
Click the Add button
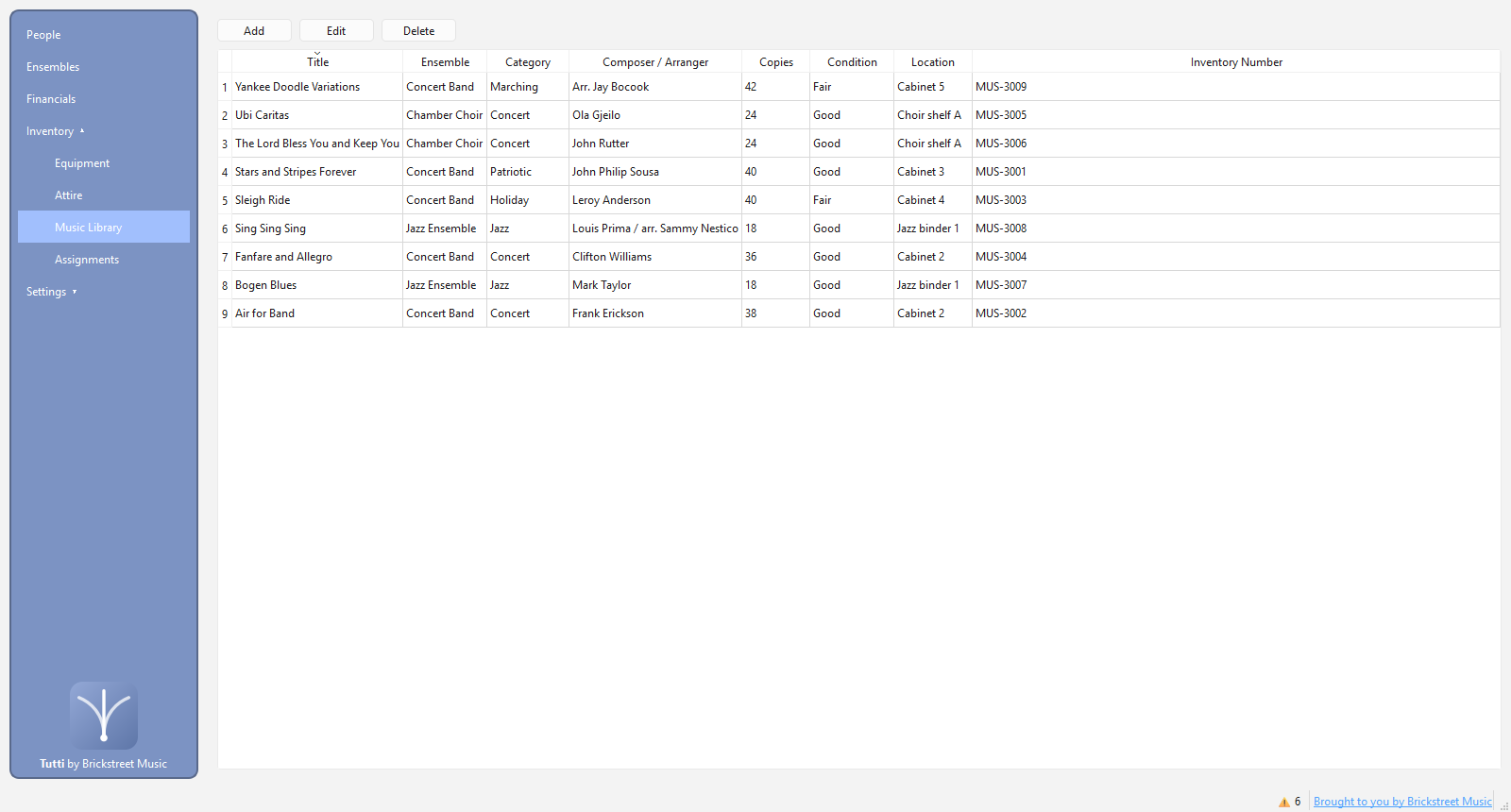254,30
